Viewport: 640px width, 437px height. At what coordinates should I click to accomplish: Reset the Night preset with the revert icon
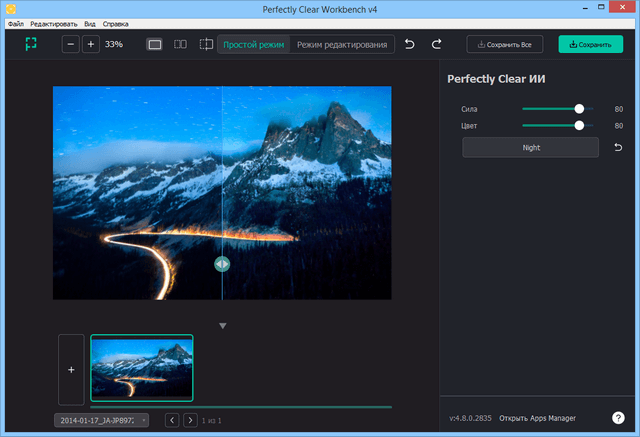[617, 148]
